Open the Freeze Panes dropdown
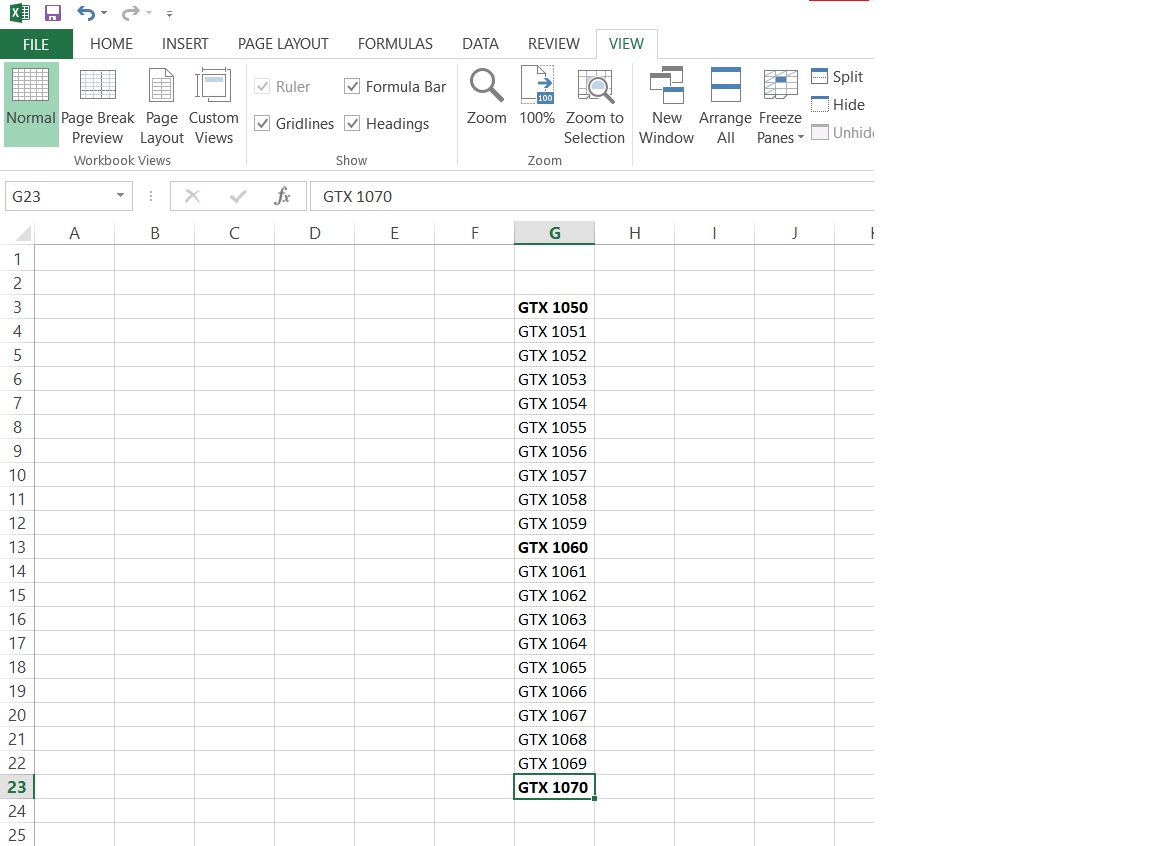Viewport: 1152px width, 846px height. (780, 100)
